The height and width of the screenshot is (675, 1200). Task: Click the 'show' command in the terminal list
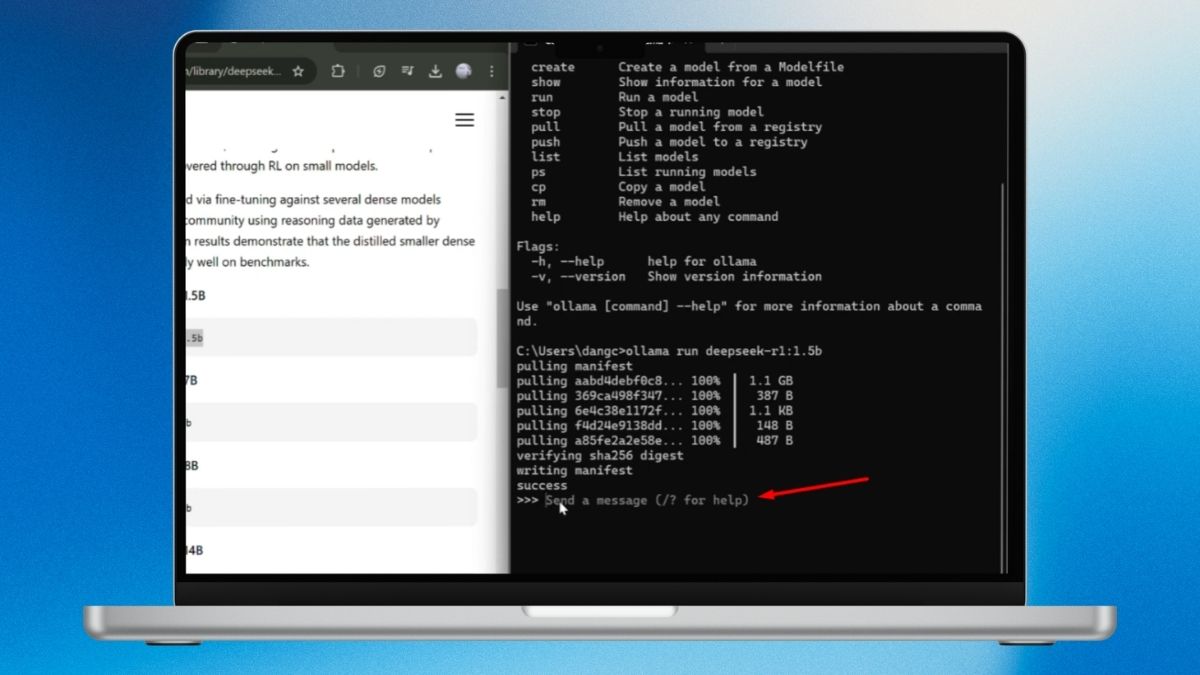click(x=546, y=82)
